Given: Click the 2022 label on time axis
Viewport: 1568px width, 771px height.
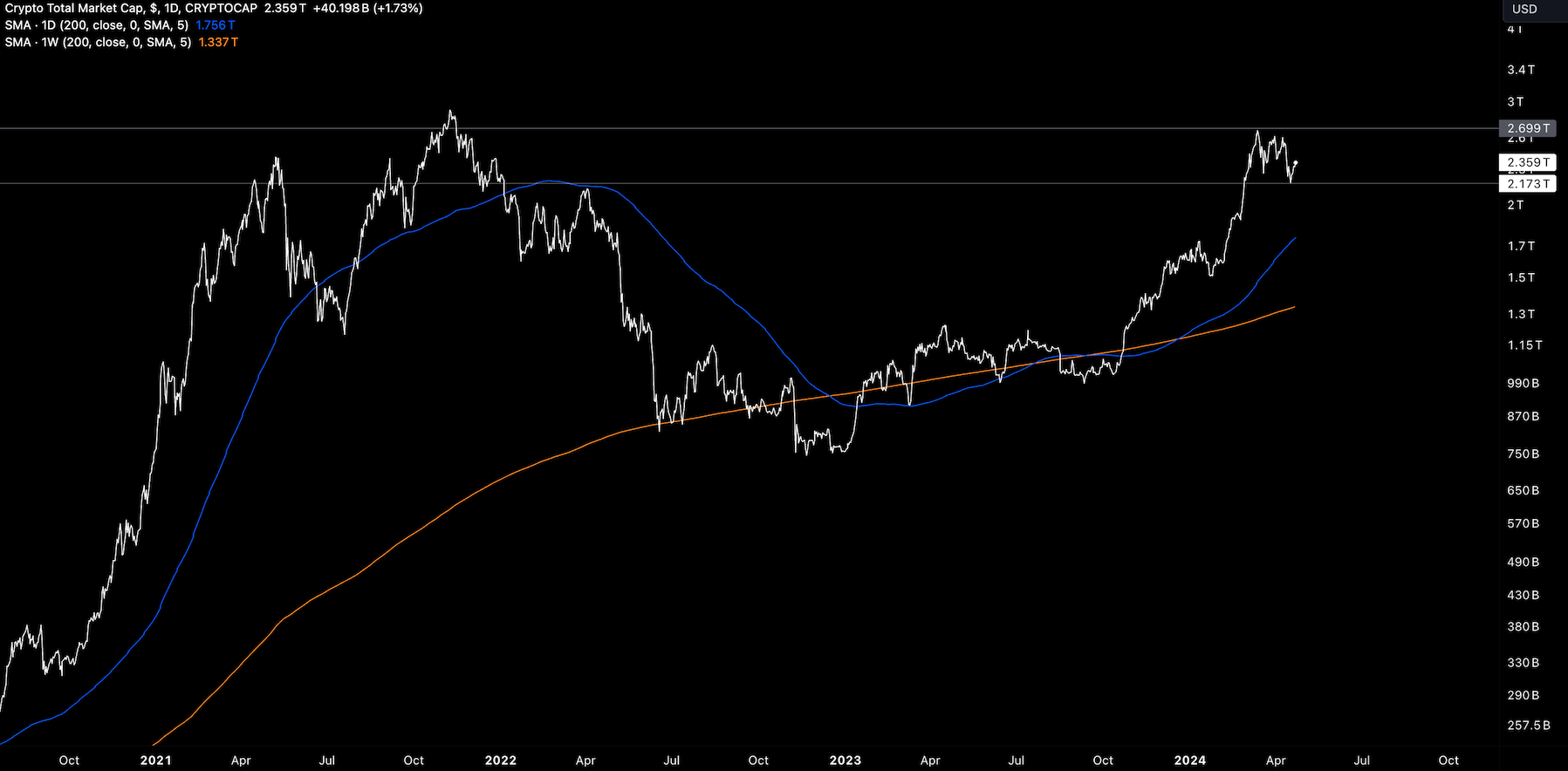Looking at the screenshot, I should tap(500, 760).
